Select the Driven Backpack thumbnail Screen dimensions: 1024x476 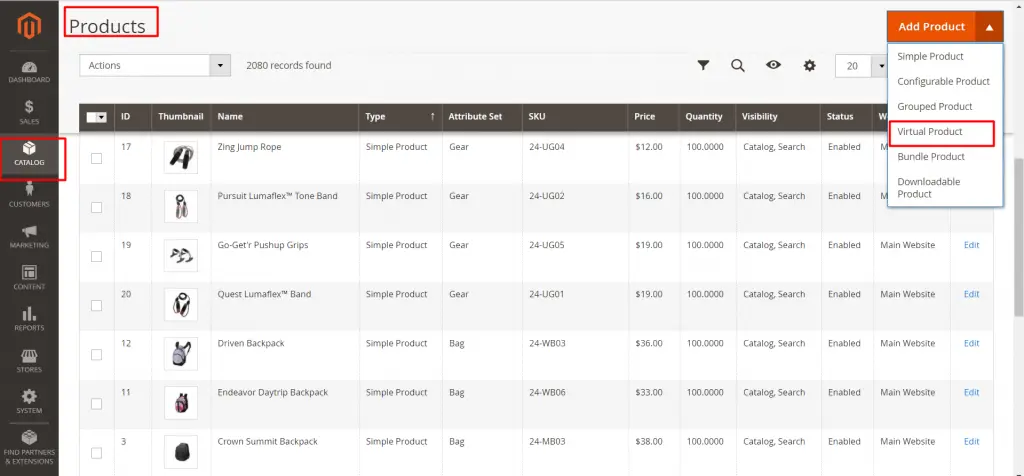point(181,353)
